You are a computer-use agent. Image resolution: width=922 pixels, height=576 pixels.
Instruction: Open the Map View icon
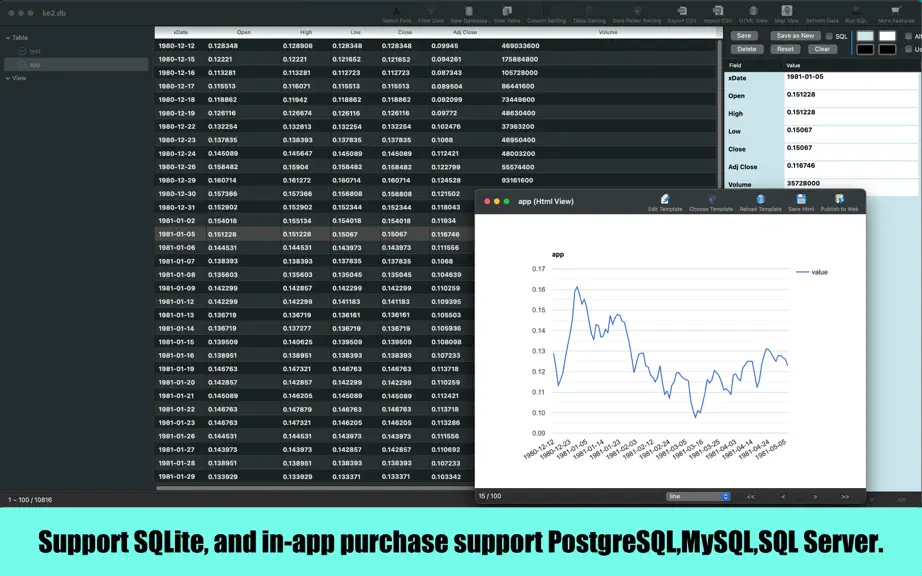pos(787,11)
